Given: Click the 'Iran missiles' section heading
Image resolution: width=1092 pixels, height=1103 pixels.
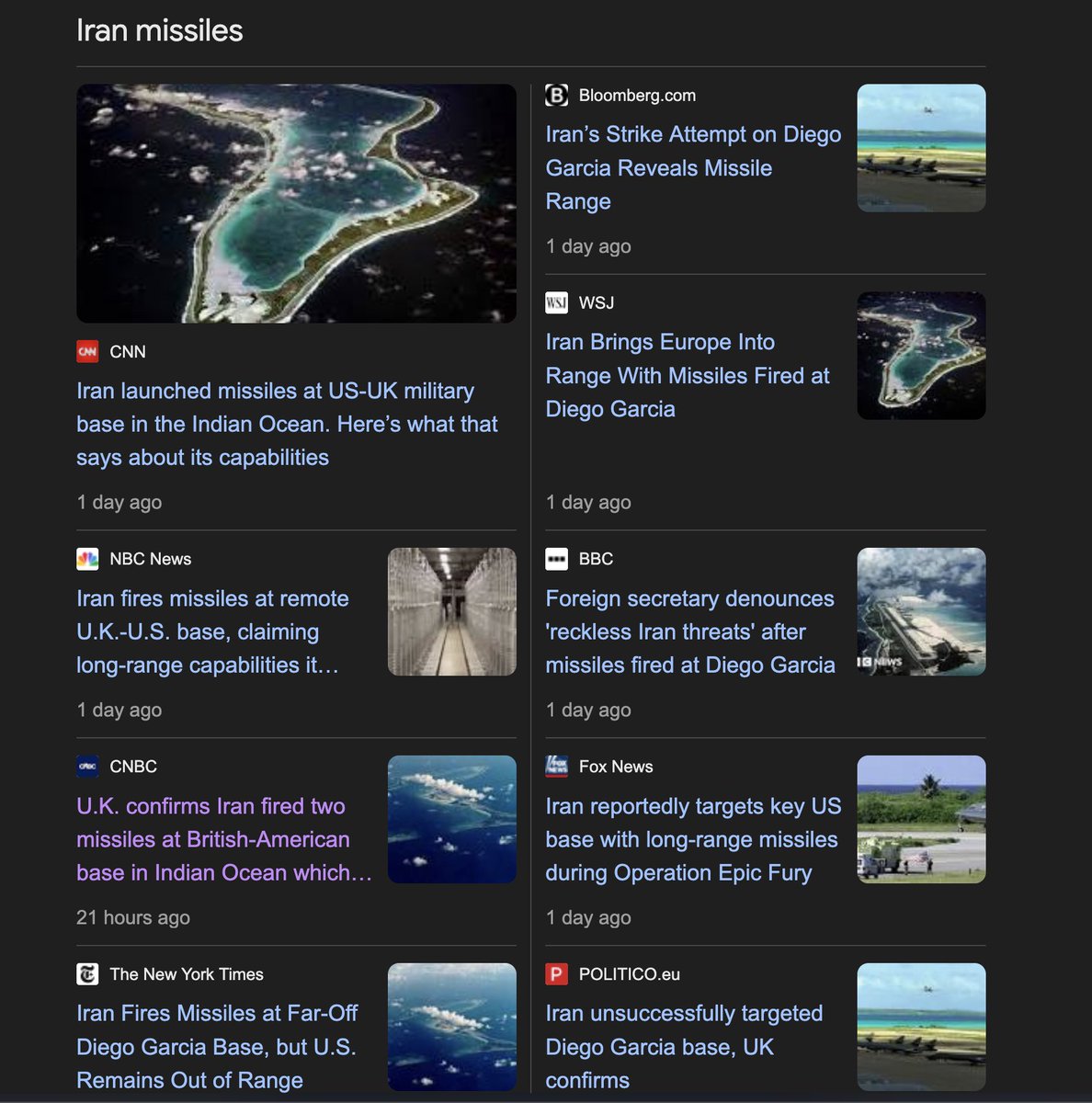Looking at the screenshot, I should (160, 30).
